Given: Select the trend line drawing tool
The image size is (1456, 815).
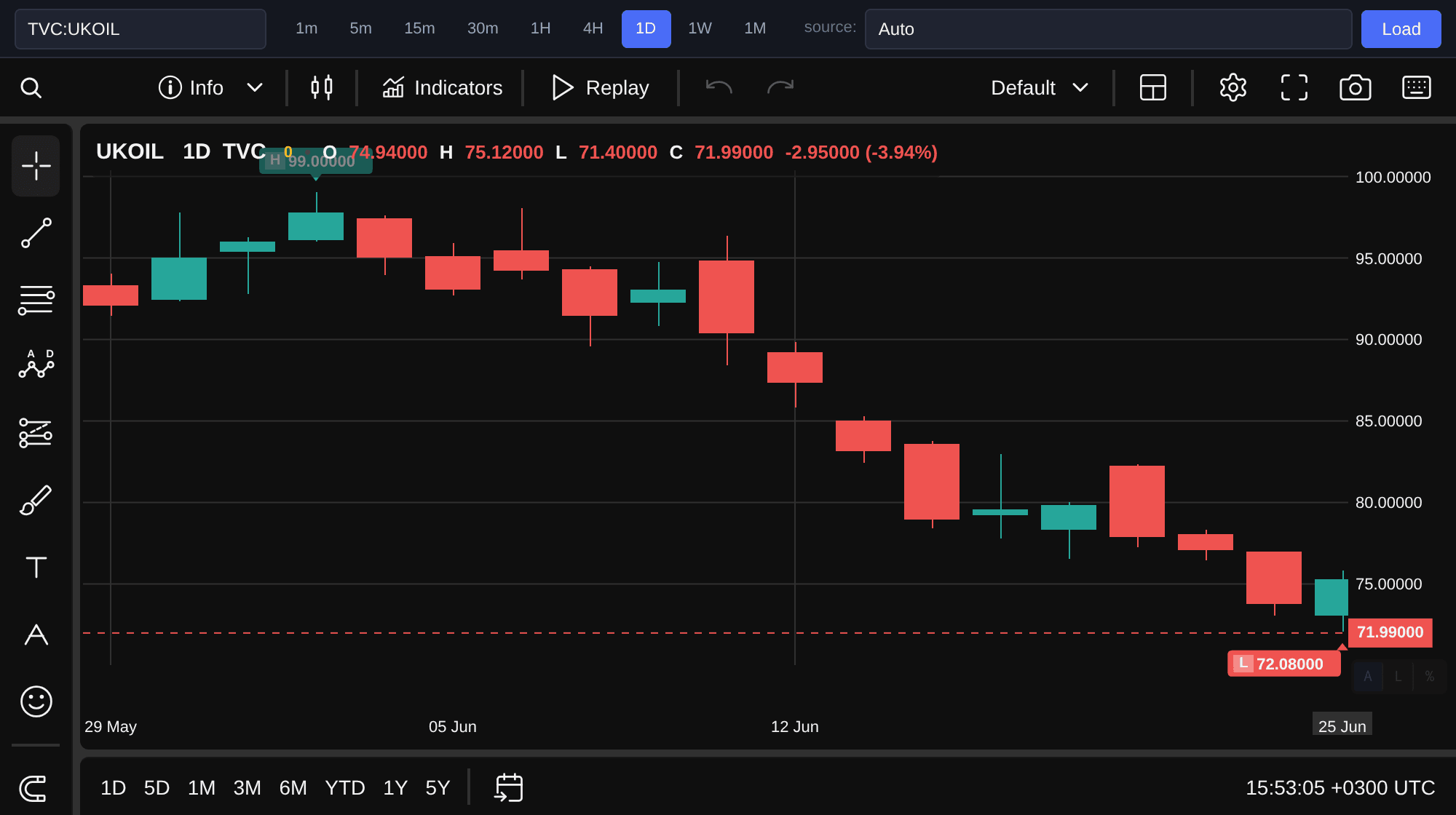Looking at the screenshot, I should tap(36, 233).
